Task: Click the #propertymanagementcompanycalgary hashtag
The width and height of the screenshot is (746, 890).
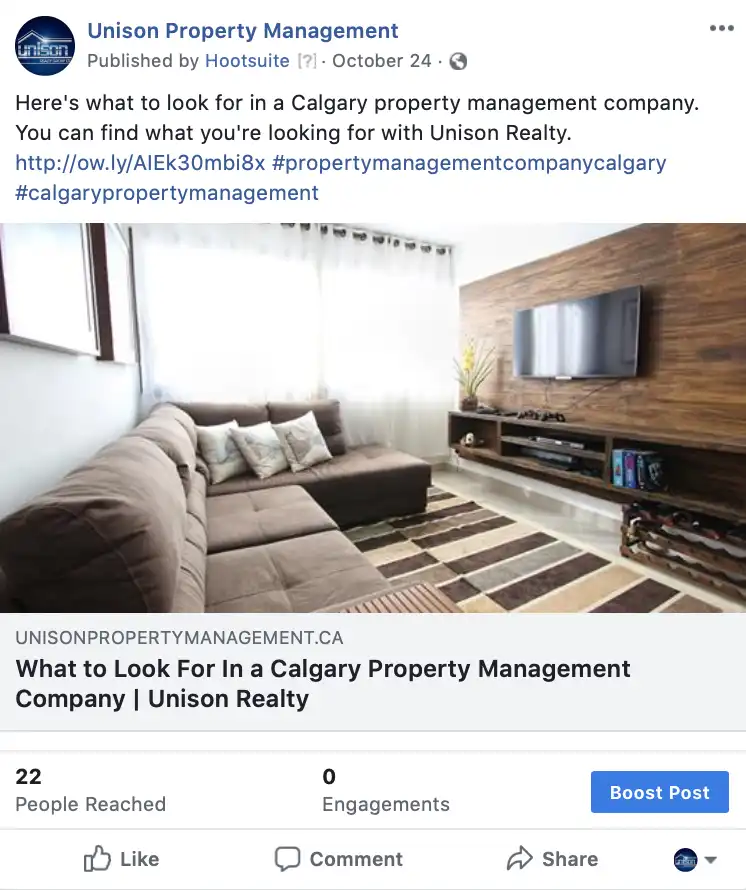Action: pyautogui.click(x=469, y=163)
